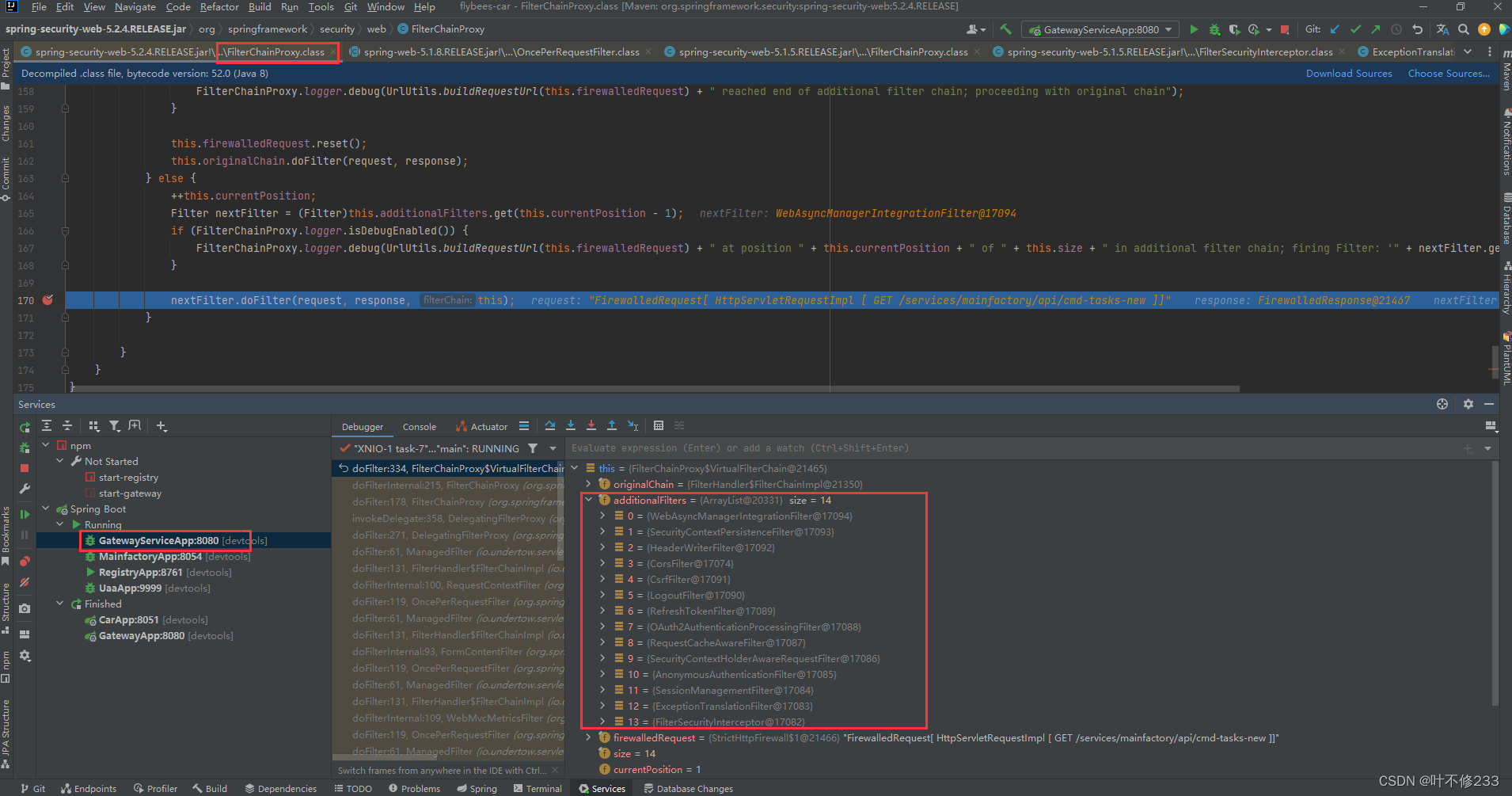Run GatewayServiceApp with the green play icon
Image resolution: width=1512 pixels, height=796 pixels.
1194,29
